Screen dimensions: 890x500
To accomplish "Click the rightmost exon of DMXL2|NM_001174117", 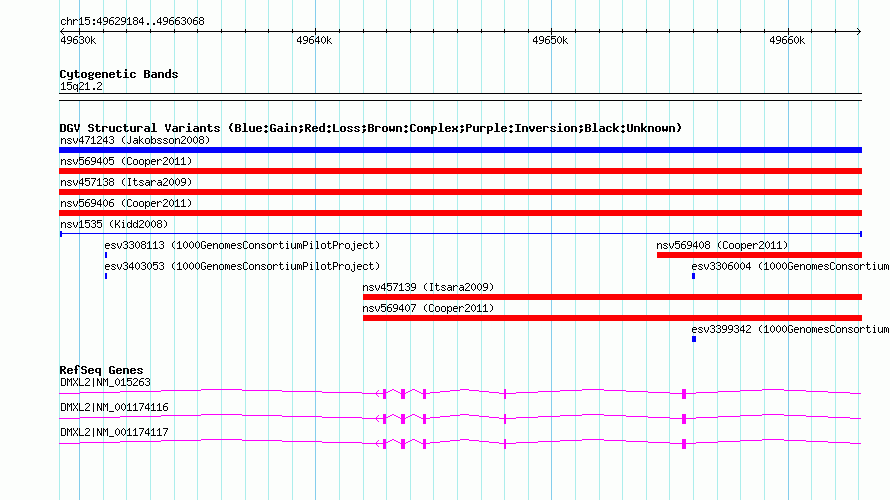I will click(684, 444).
